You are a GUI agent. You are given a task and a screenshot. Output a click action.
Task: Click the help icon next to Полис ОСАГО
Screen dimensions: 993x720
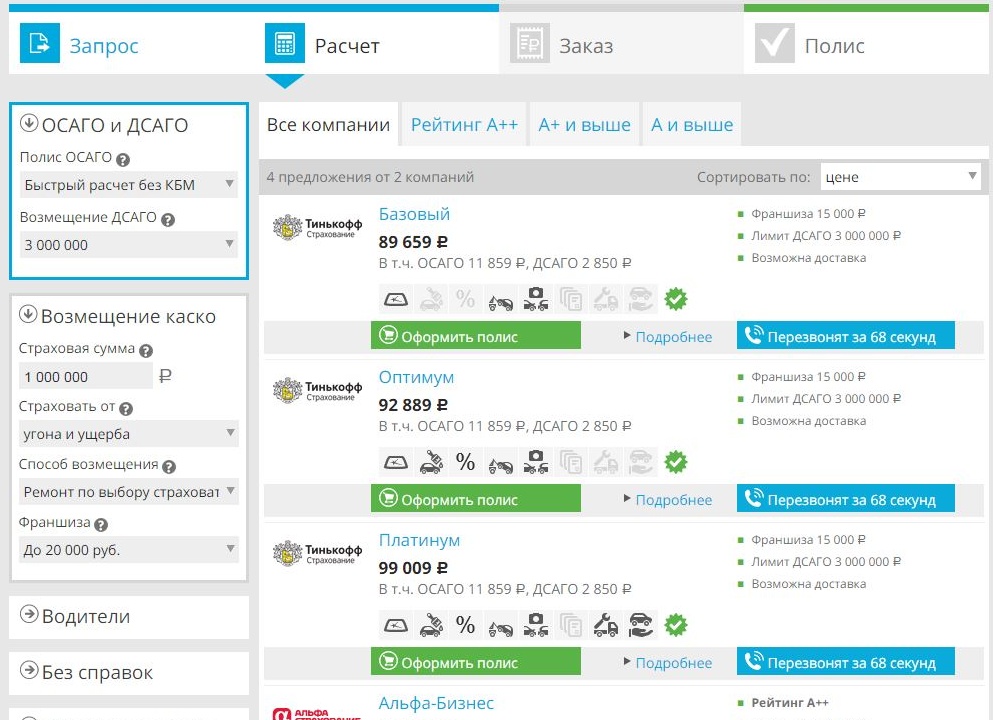(123, 159)
